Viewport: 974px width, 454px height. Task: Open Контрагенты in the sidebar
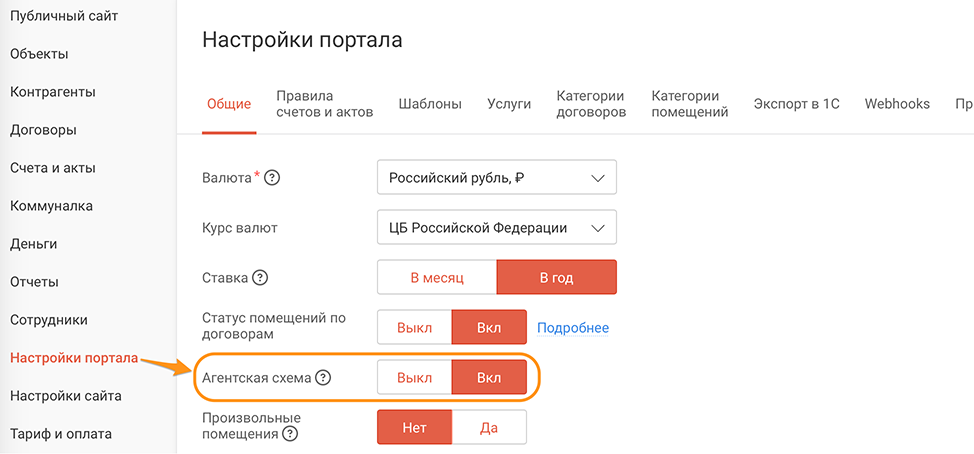point(53,92)
